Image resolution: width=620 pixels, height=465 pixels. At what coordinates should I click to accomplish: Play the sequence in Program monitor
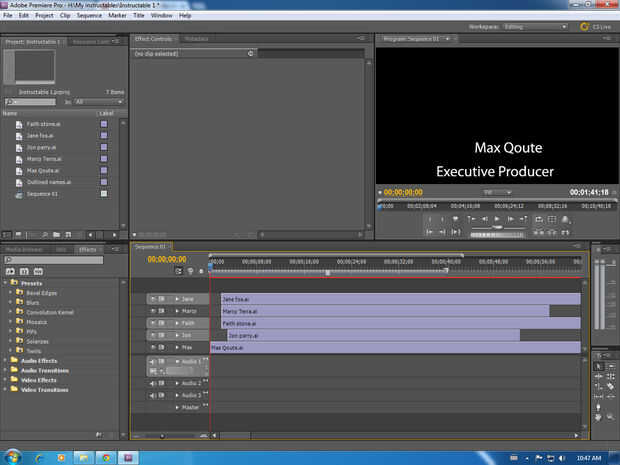tap(497, 219)
